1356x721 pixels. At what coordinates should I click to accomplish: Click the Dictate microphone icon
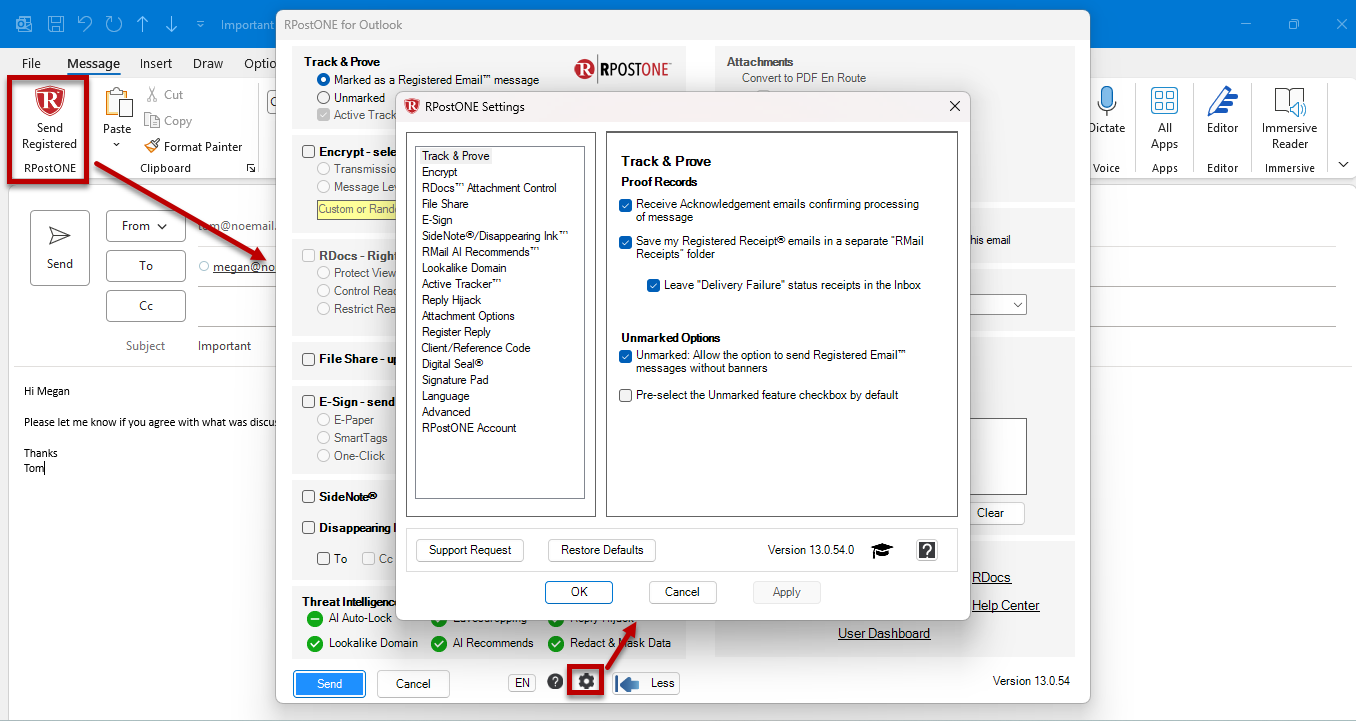tap(1106, 101)
